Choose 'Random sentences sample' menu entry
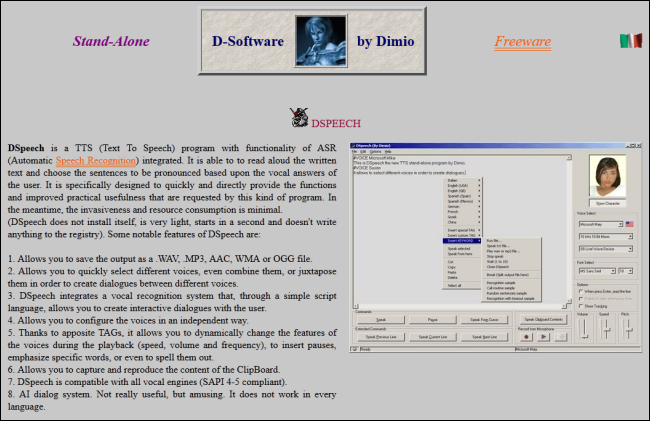 pyautogui.click(x=512, y=293)
